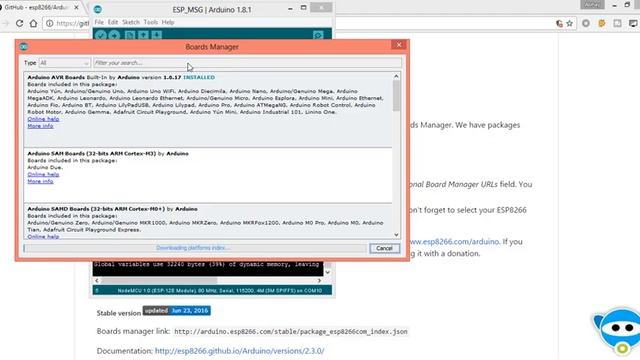Click the Downloading platforms index progress bar
640x360 pixels.
pyautogui.click(x=195, y=248)
